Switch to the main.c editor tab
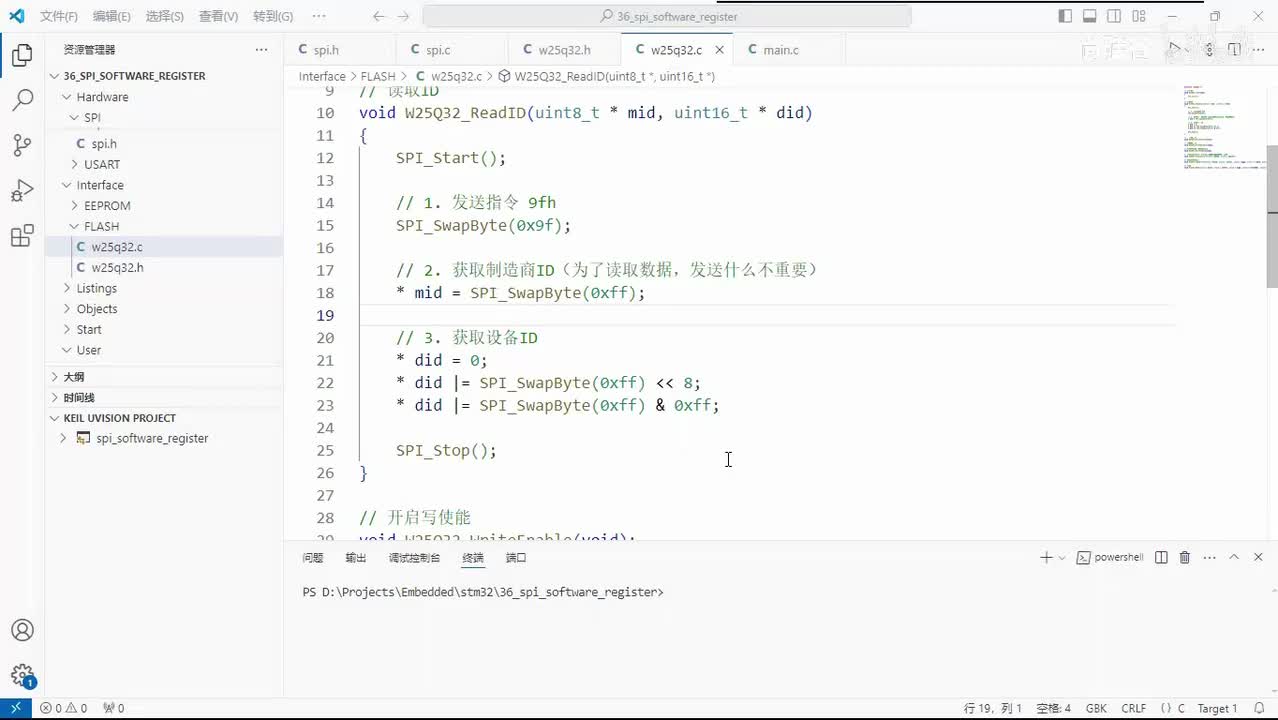1278x720 pixels. [x=780, y=49]
